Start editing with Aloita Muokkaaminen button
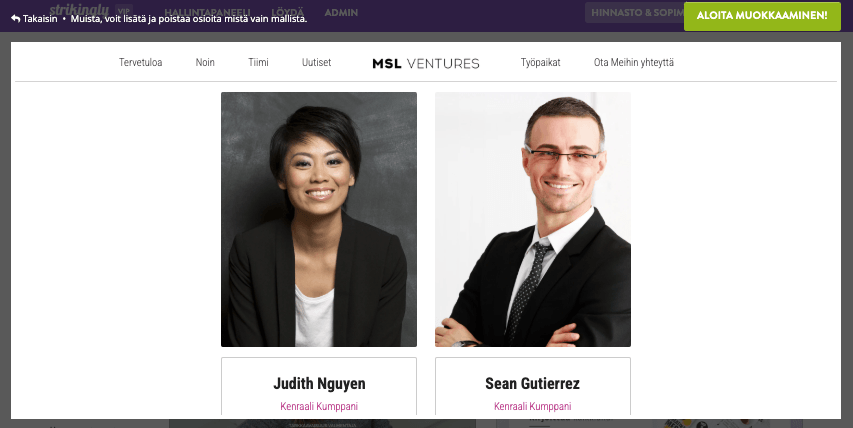The image size is (853, 428). coord(762,16)
